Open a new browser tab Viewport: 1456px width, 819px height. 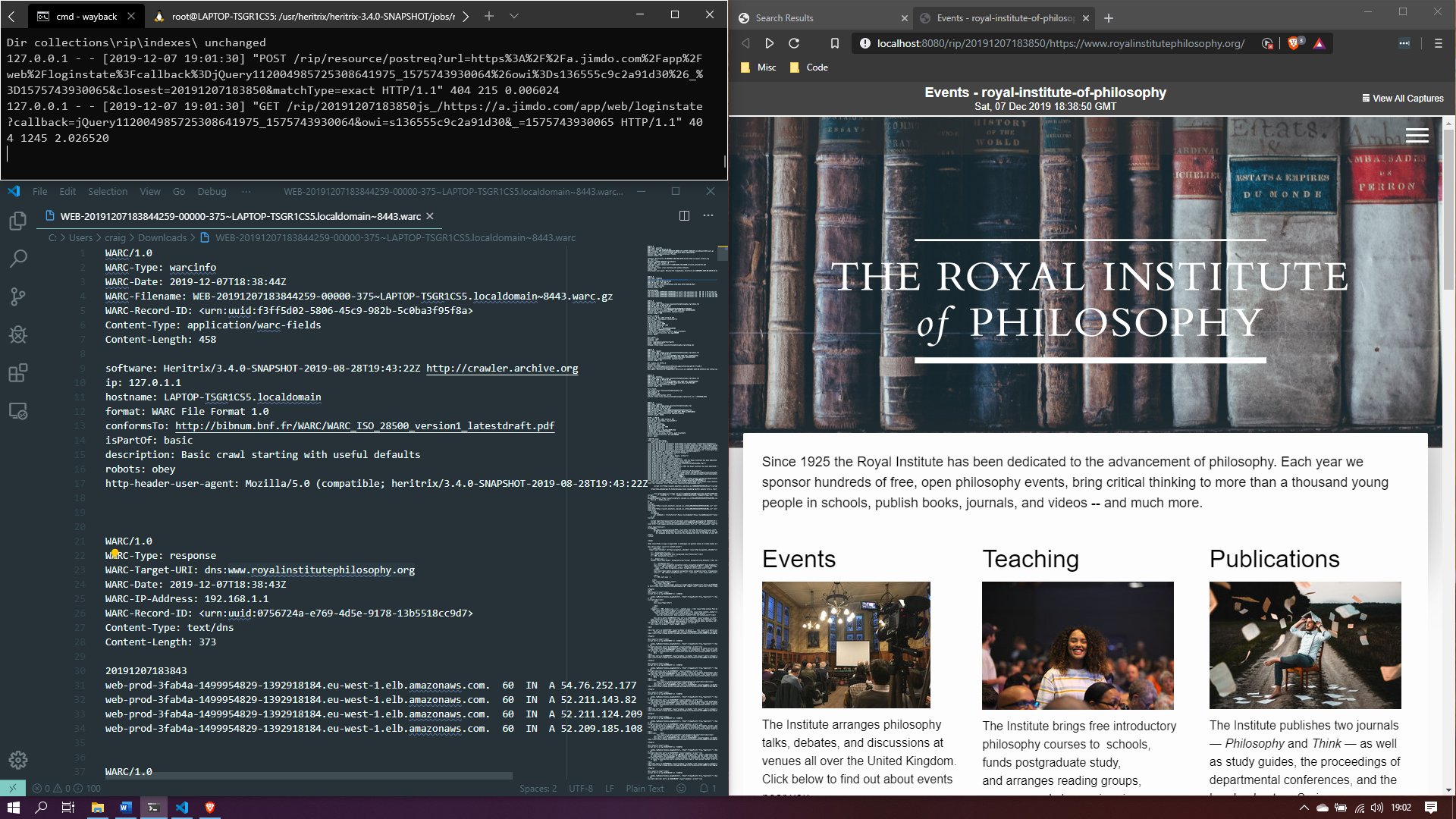pos(1109,18)
